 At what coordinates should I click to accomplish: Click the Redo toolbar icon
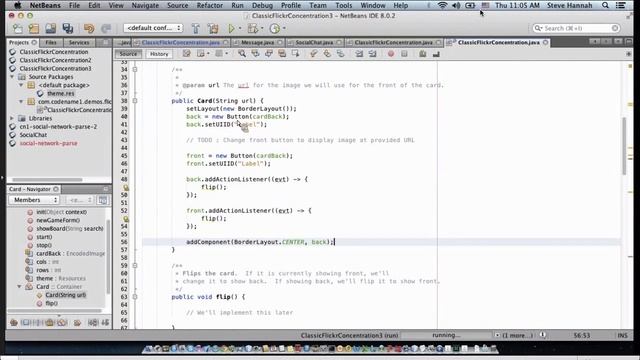click(x=106, y=28)
